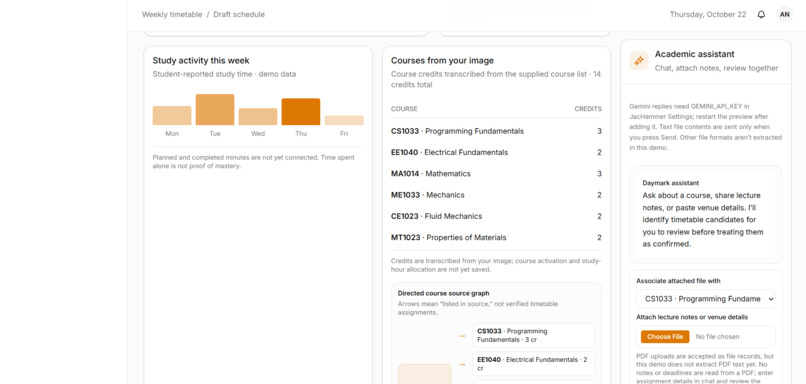Click the Study activity this week heading
This screenshot has height=384, width=806.
[201, 61]
